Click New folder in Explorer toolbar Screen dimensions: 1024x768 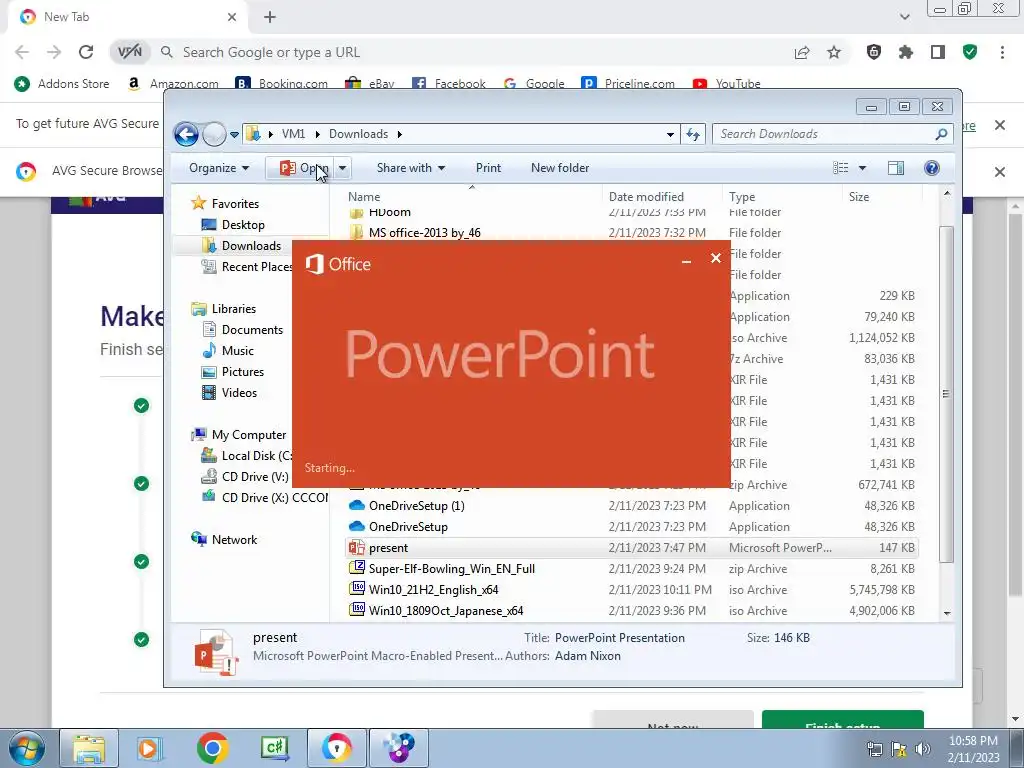pos(560,168)
